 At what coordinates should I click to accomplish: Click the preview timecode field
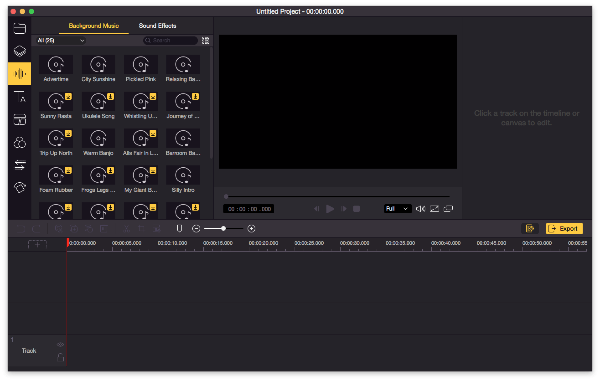click(x=248, y=209)
